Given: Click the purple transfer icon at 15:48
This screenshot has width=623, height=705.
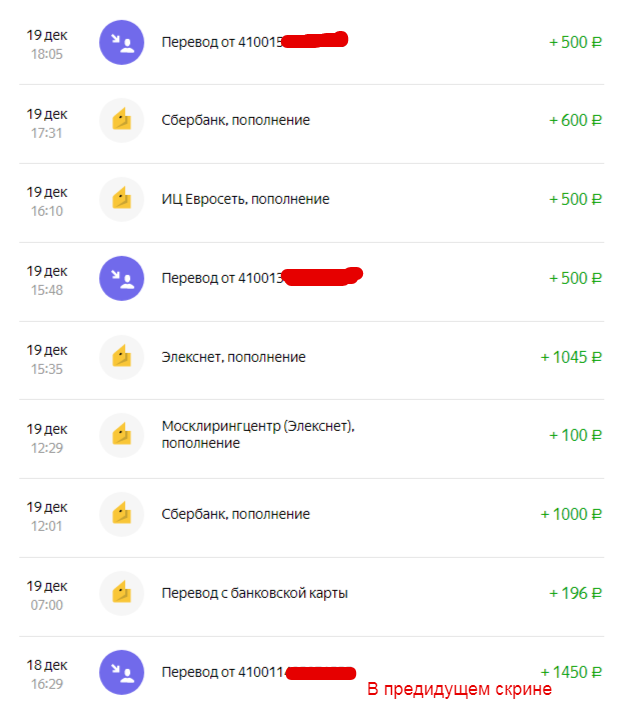Looking at the screenshot, I should click(x=122, y=278).
